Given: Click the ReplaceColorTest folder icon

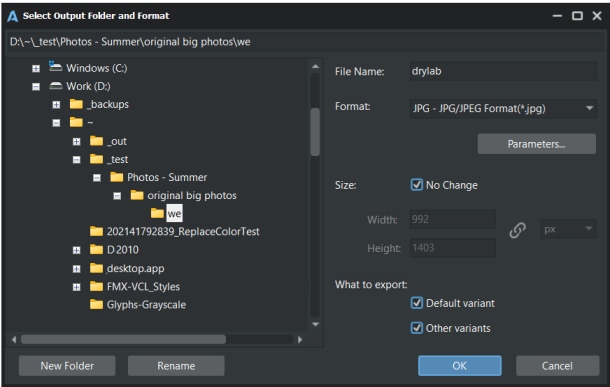Looking at the screenshot, I should 96,231.
